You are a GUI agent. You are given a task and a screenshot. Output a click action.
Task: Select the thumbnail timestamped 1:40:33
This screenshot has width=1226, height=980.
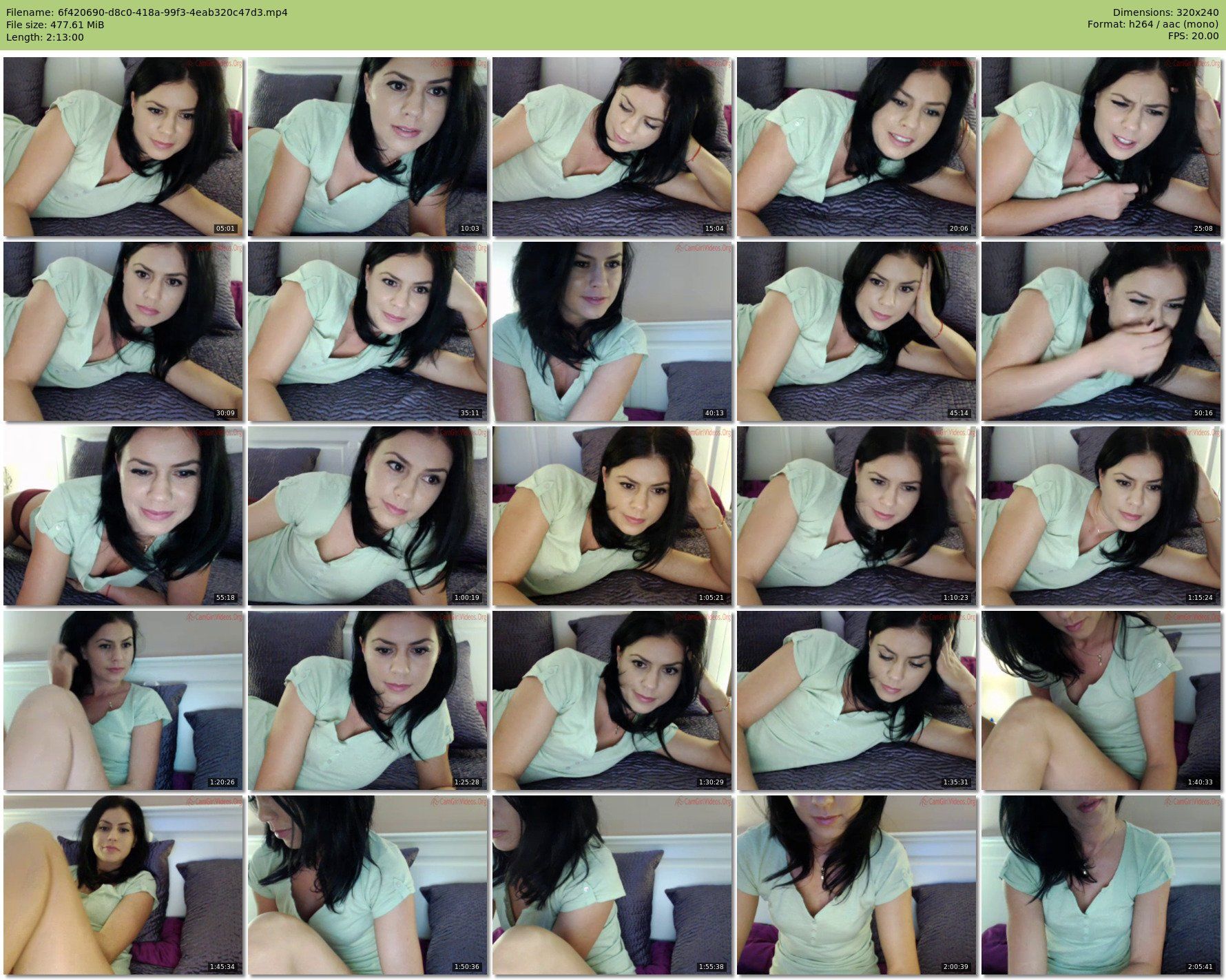[x=1101, y=700]
